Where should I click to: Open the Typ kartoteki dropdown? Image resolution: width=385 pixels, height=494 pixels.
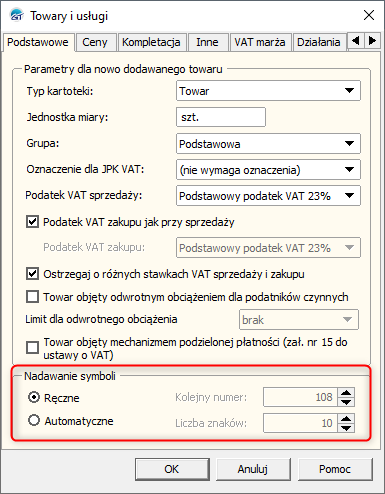tap(268, 90)
